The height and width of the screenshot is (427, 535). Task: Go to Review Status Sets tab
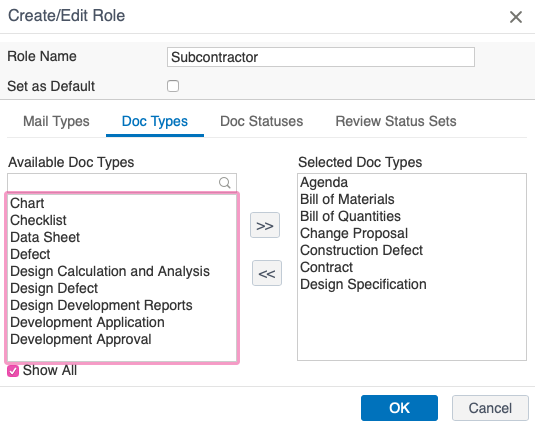(x=396, y=121)
